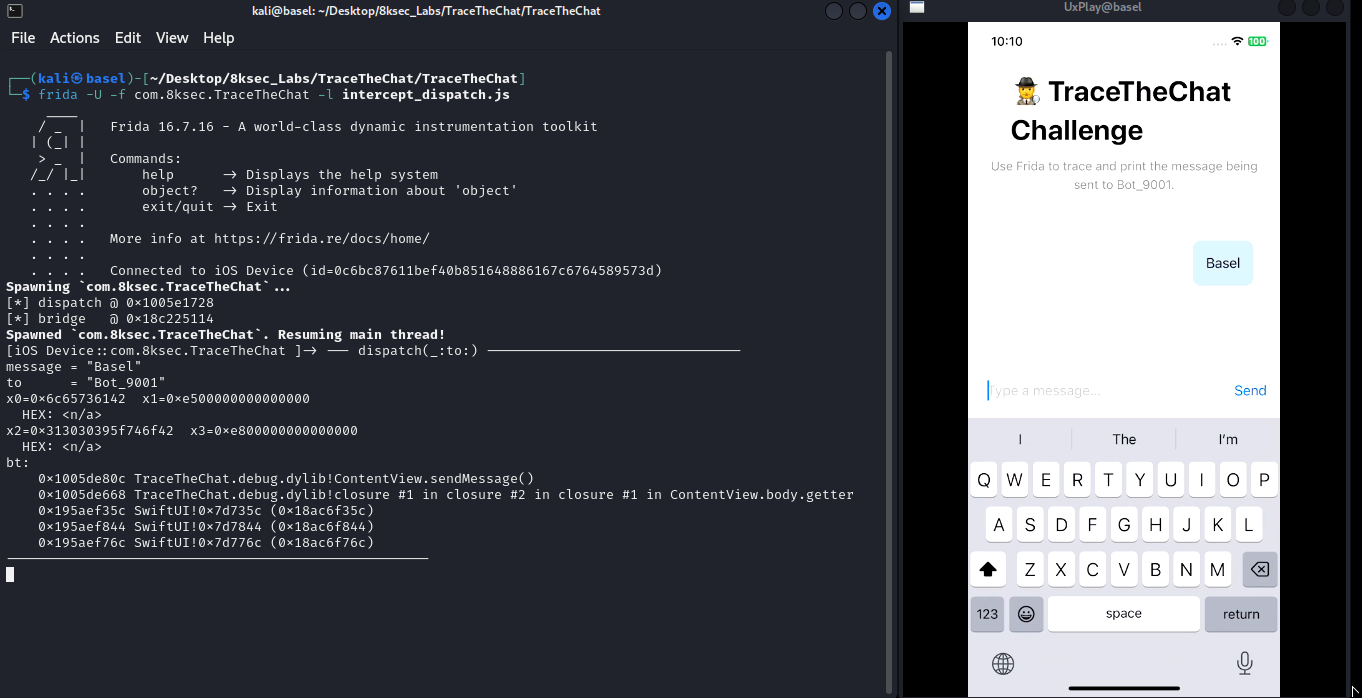Tap the X key
Viewport: 1362px width, 698px height.
(x=1061, y=570)
